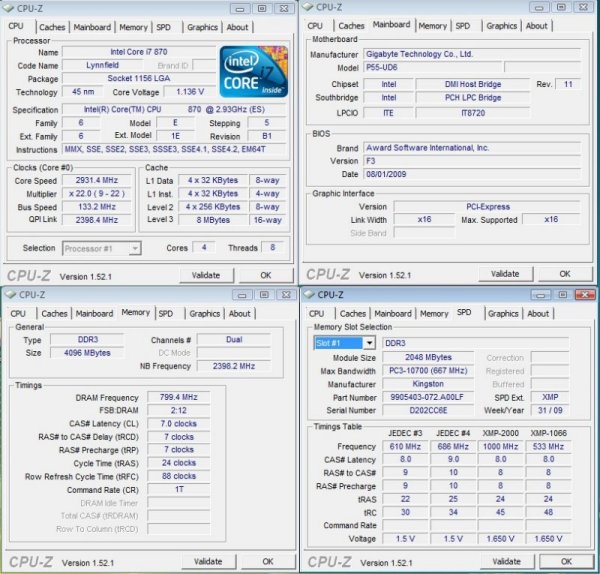Click the '7.0 clocks' CAS latency value

[179, 424]
